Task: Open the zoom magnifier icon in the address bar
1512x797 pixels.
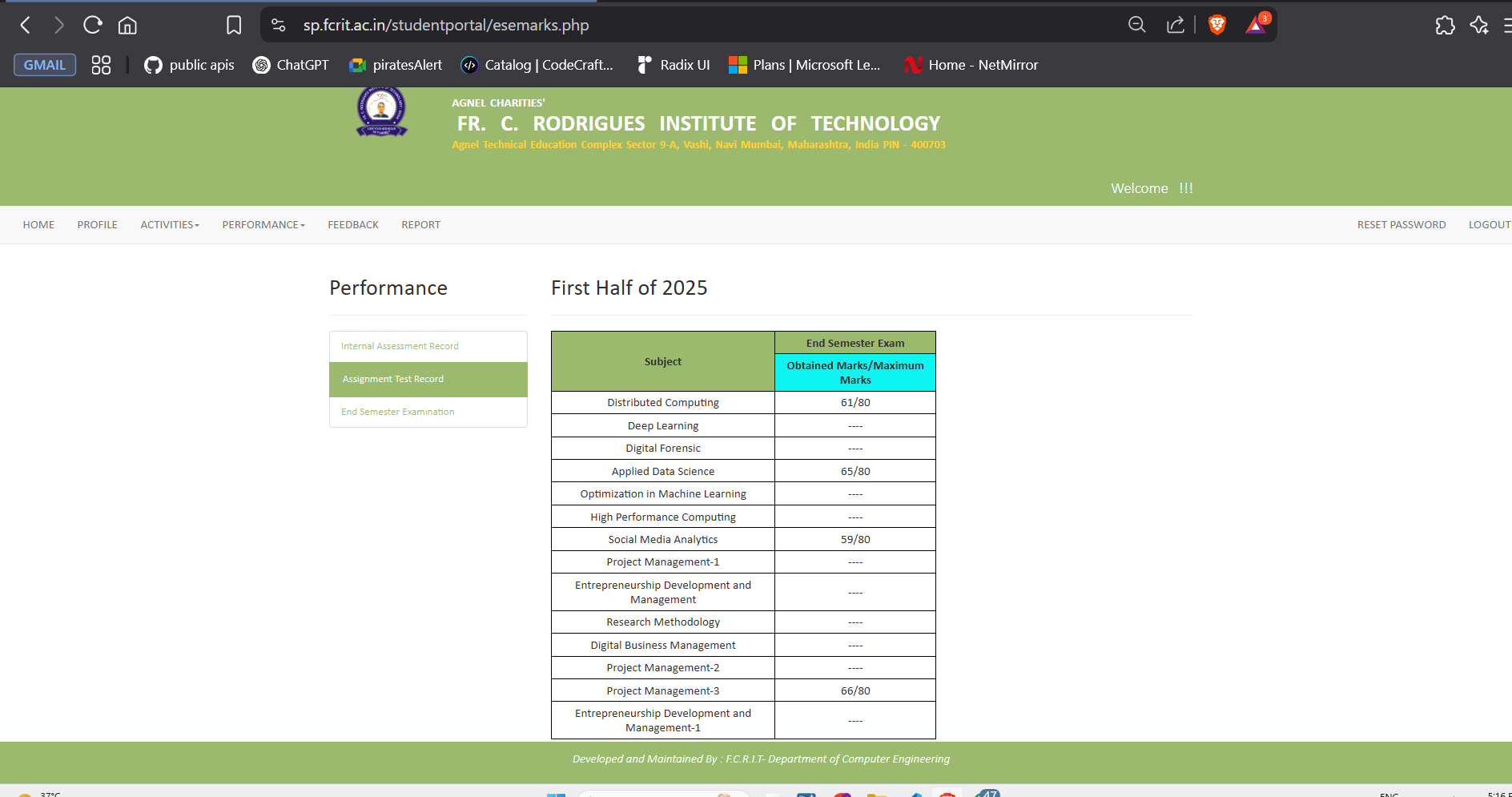Action: [1136, 26]
